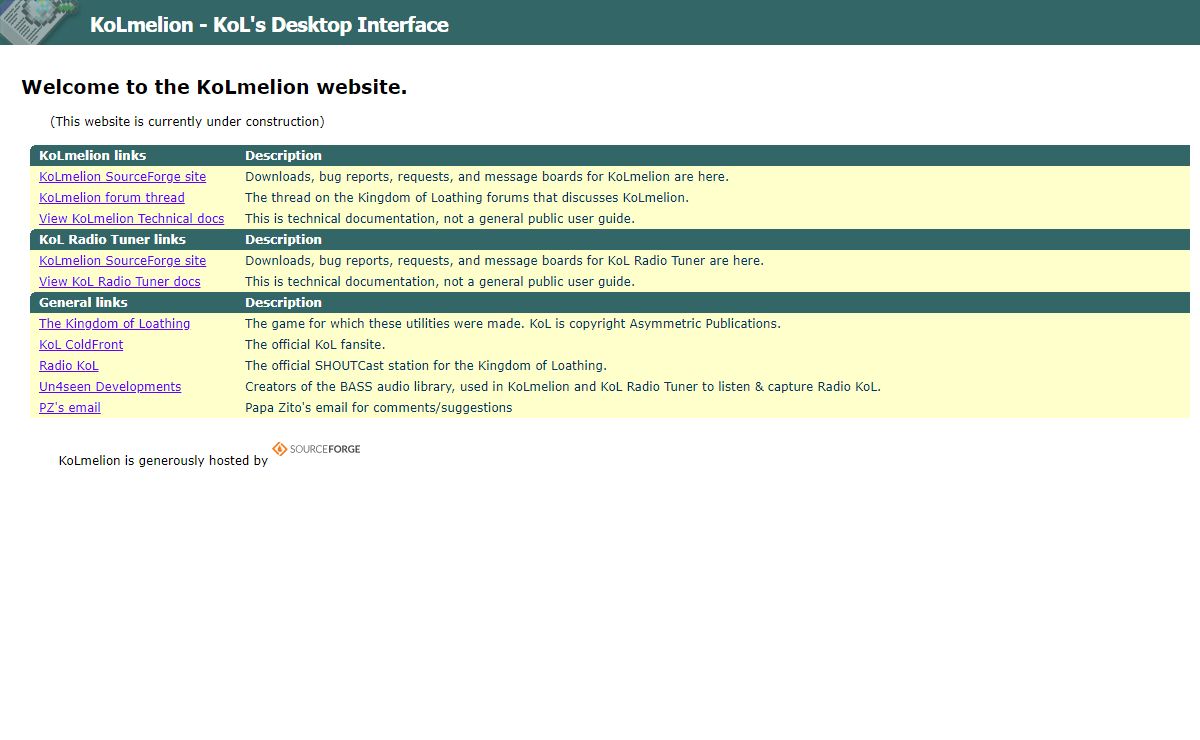Screen dimensions: 1200x740
Task: Click the 'KoLmelion is generously hosted by' text
Action: pyautogui.click(x=163, y=461)
